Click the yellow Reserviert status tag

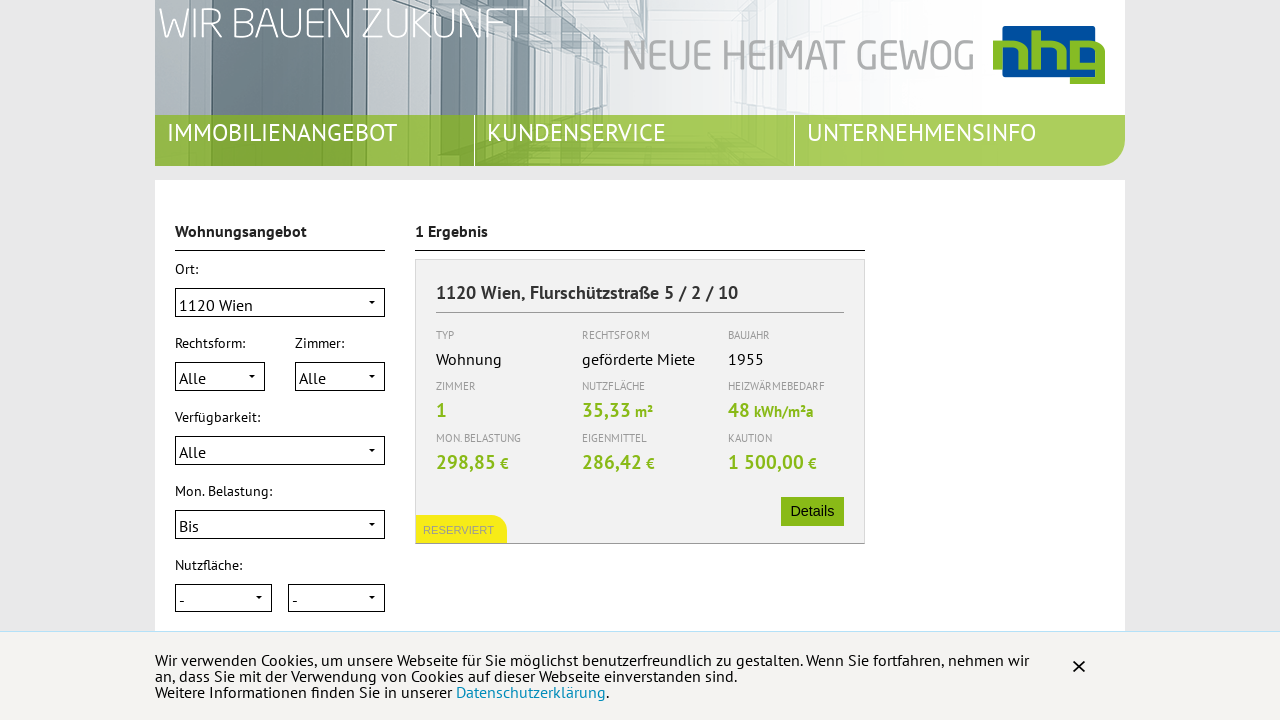(x=459, y=530)
